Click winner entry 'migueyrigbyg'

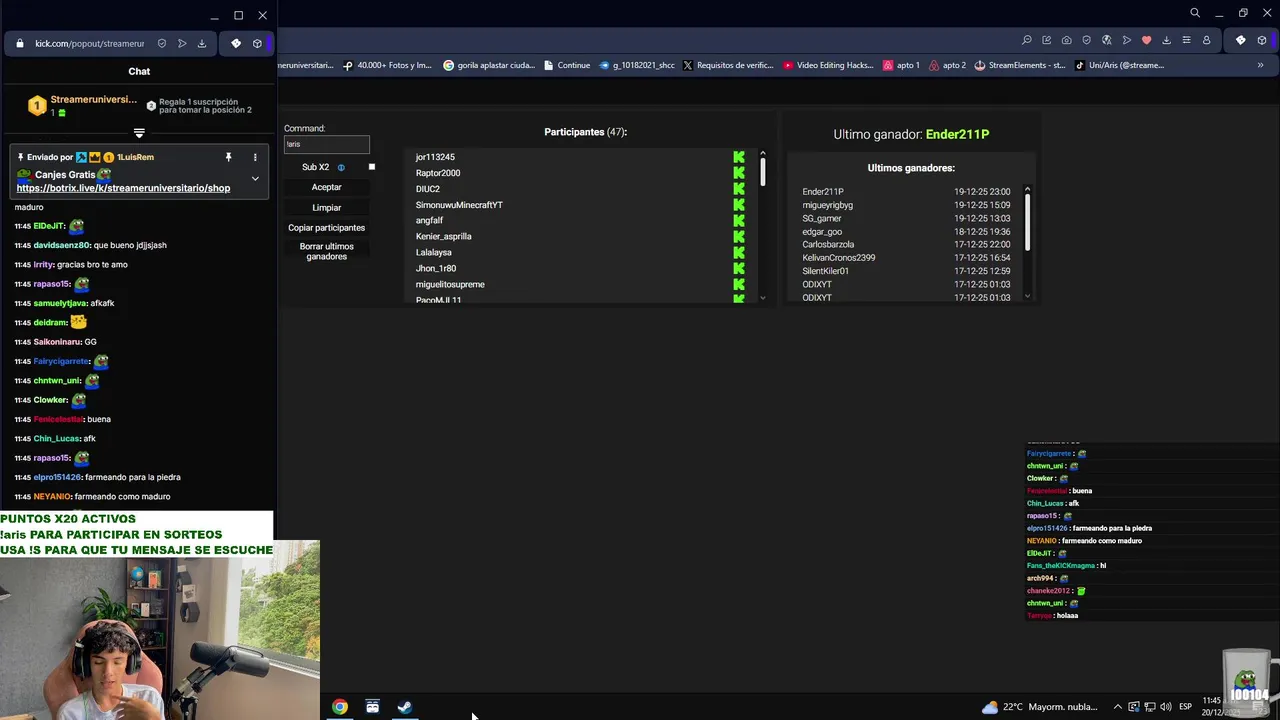(827, 205)
